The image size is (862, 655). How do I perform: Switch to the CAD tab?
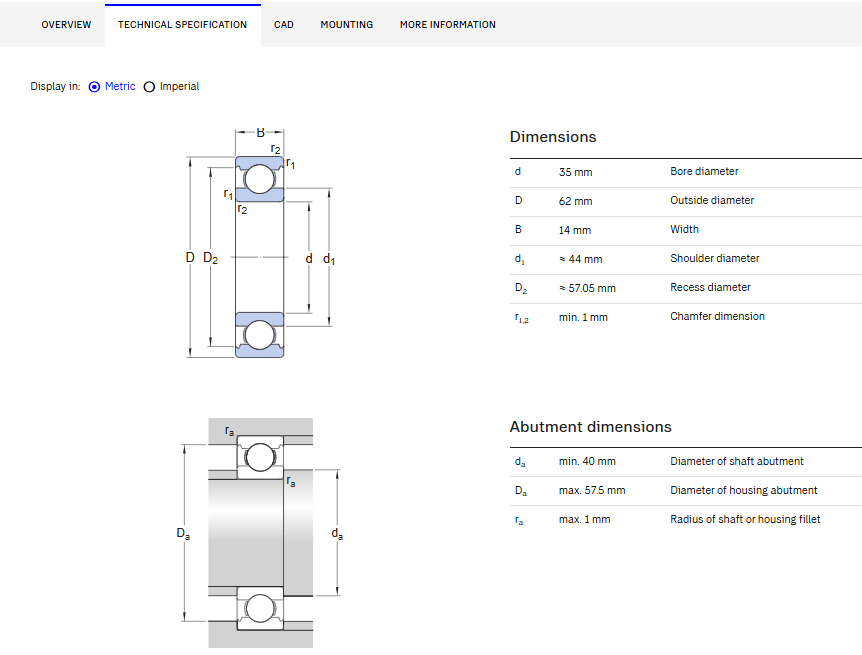(284, 25)
